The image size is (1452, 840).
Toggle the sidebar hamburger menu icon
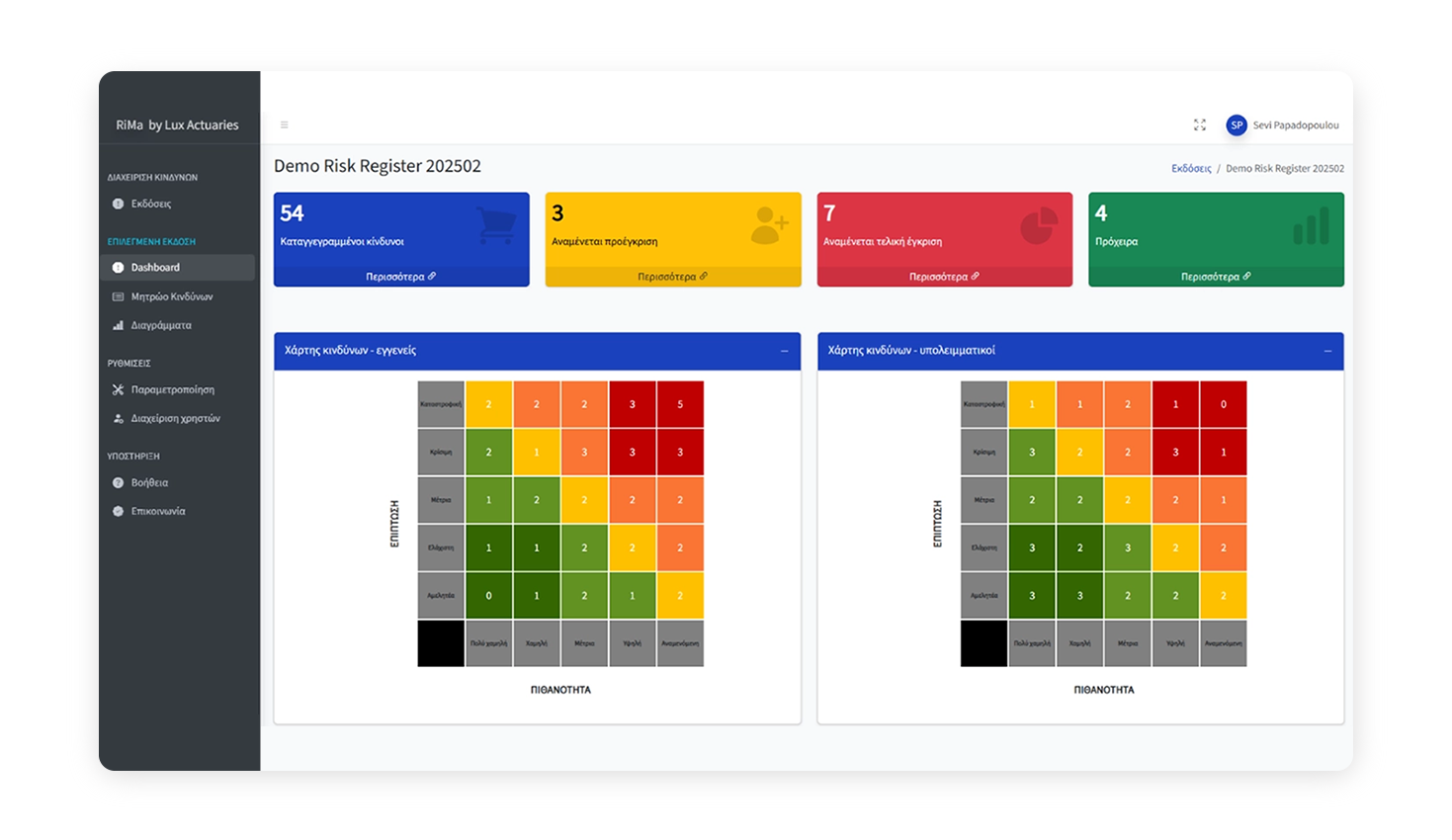click(x=284, y=126)
